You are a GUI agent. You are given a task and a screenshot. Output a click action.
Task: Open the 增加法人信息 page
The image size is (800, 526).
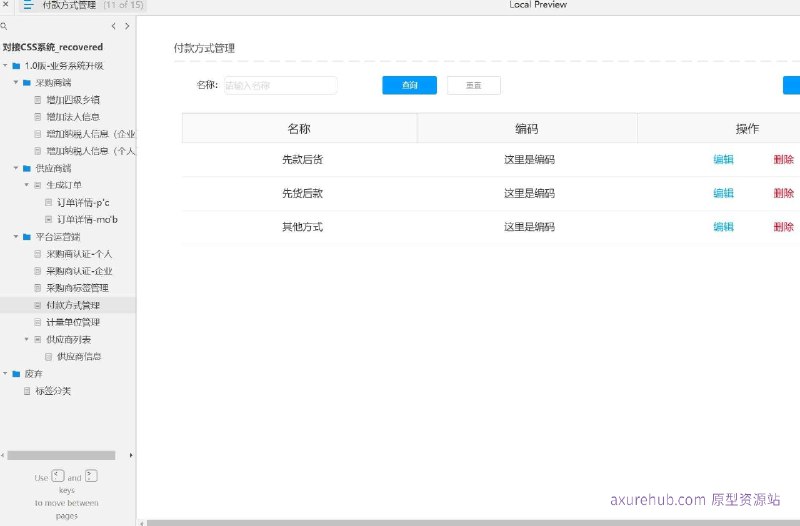click(x=73, y=117)
